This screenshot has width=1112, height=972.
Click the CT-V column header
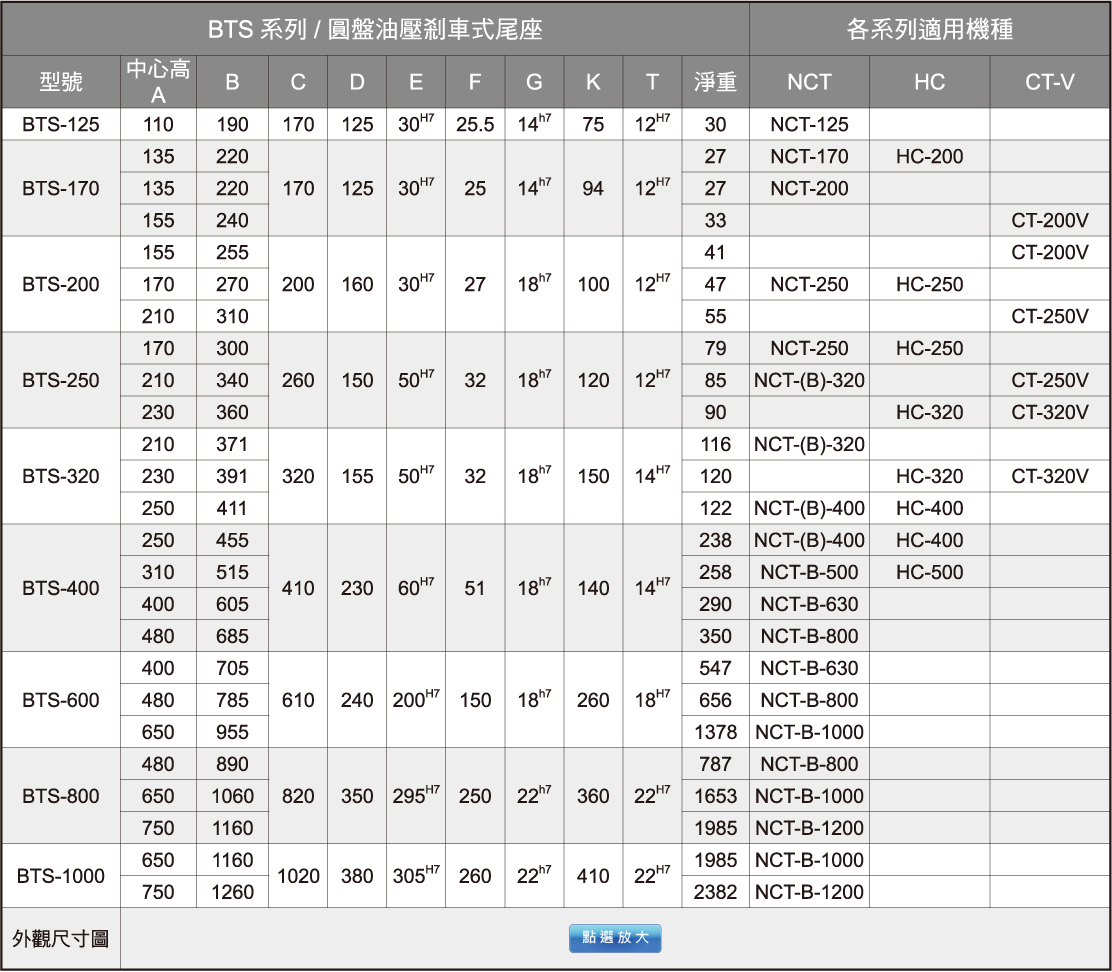pyautogui.click(x=1050, y=82)
